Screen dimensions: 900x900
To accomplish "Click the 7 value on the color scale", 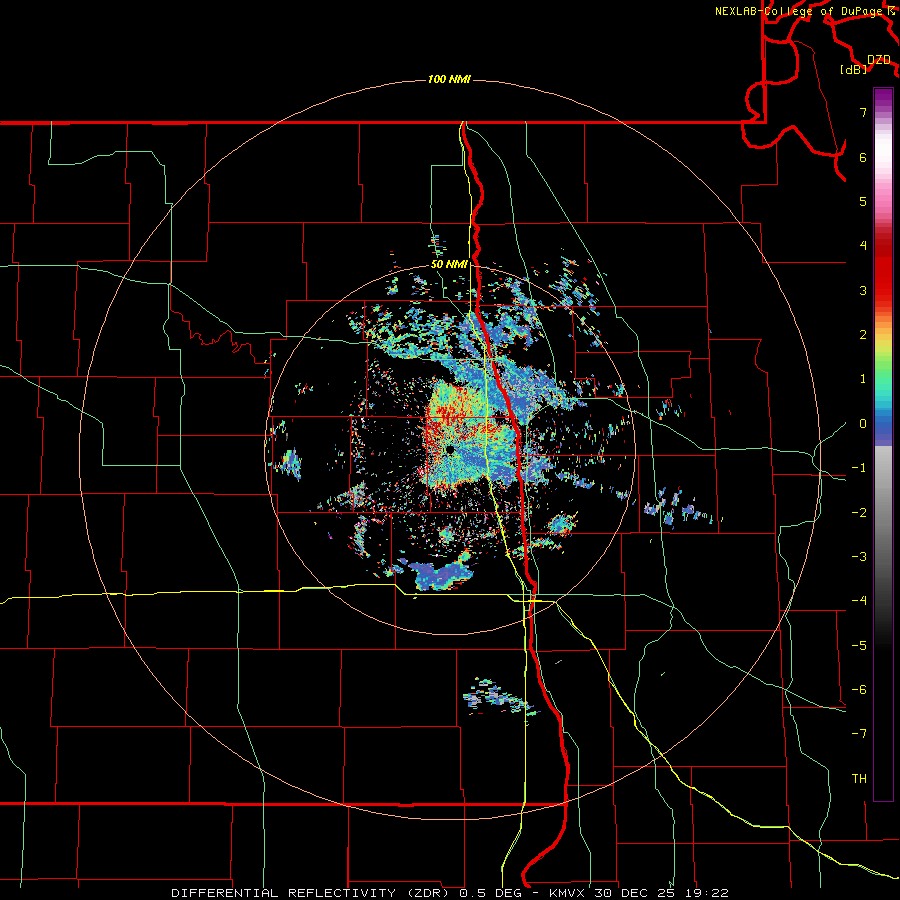I will click(863, 112).
